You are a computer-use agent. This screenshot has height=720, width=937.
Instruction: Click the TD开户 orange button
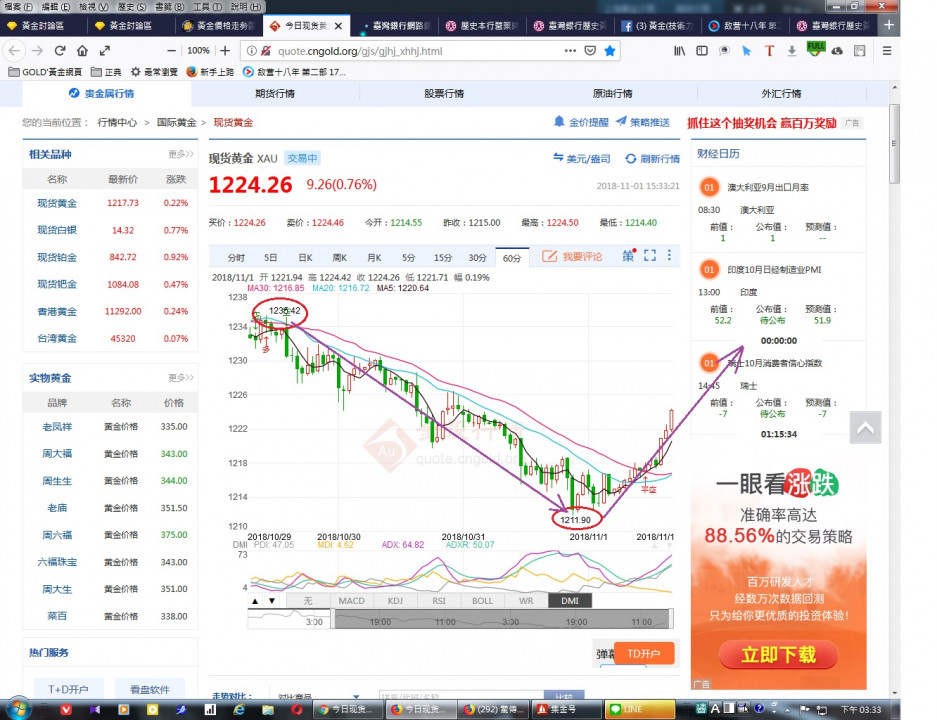(x=644, y=654)
